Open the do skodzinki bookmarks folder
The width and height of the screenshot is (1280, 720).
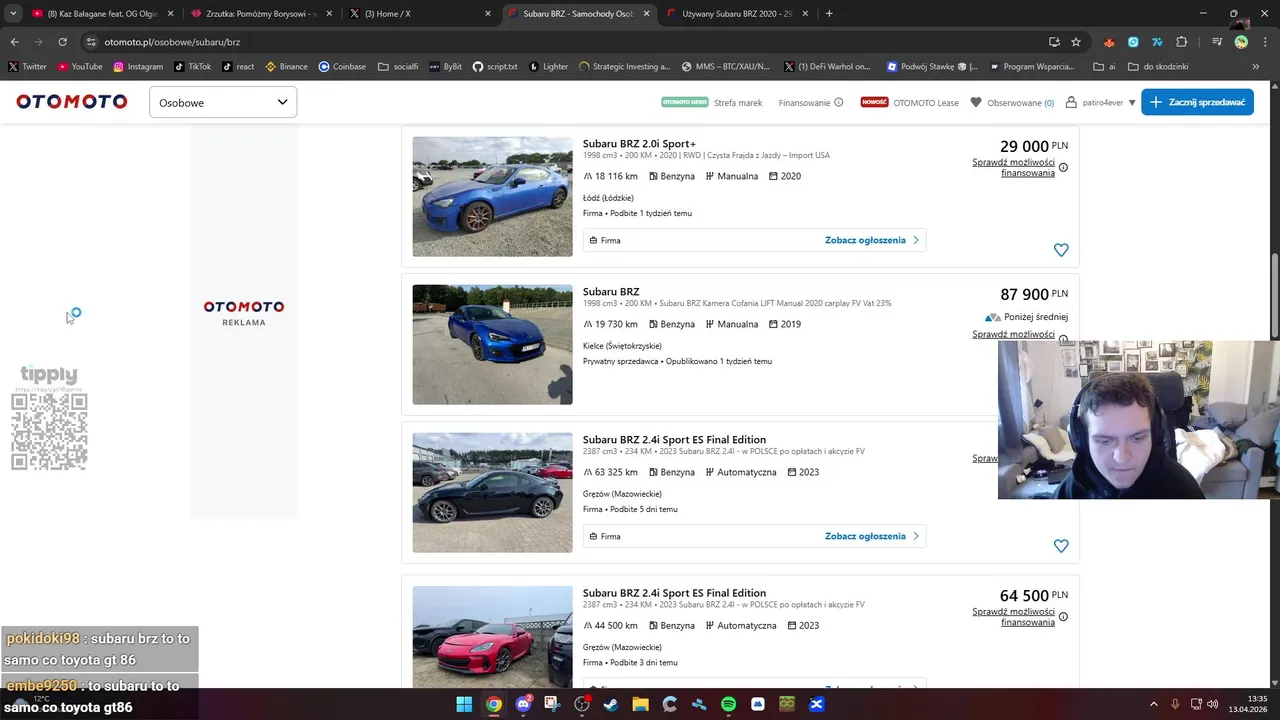pos(1158,67)
